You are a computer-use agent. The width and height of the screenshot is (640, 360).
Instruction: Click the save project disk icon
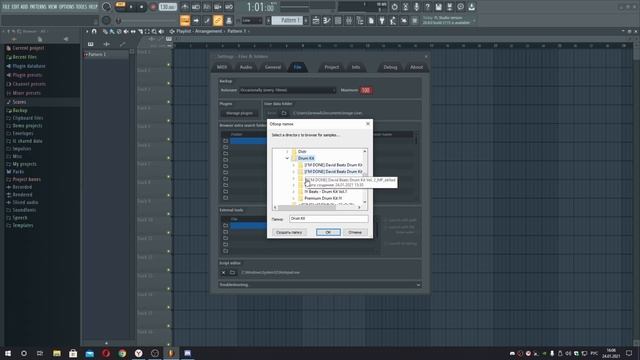(x=438, y=7)
